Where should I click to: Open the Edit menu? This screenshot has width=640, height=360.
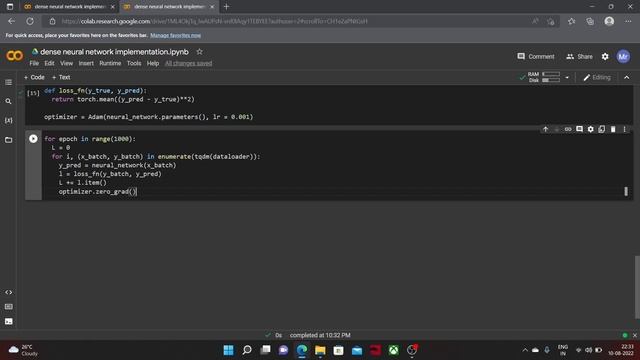[49, 63]
